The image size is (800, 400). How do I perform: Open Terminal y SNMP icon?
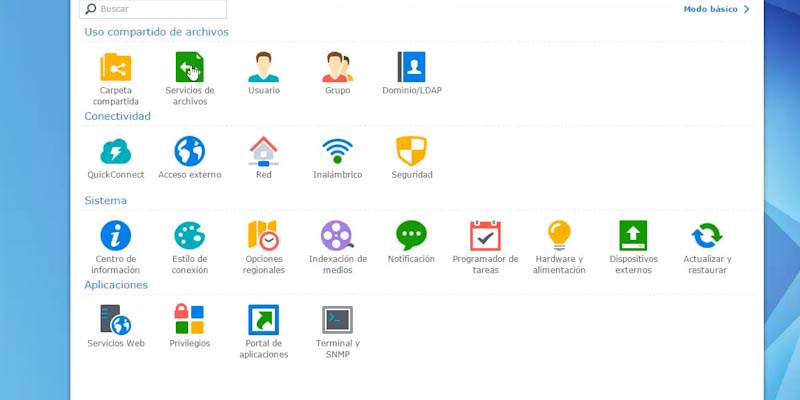tap(337, 319)
